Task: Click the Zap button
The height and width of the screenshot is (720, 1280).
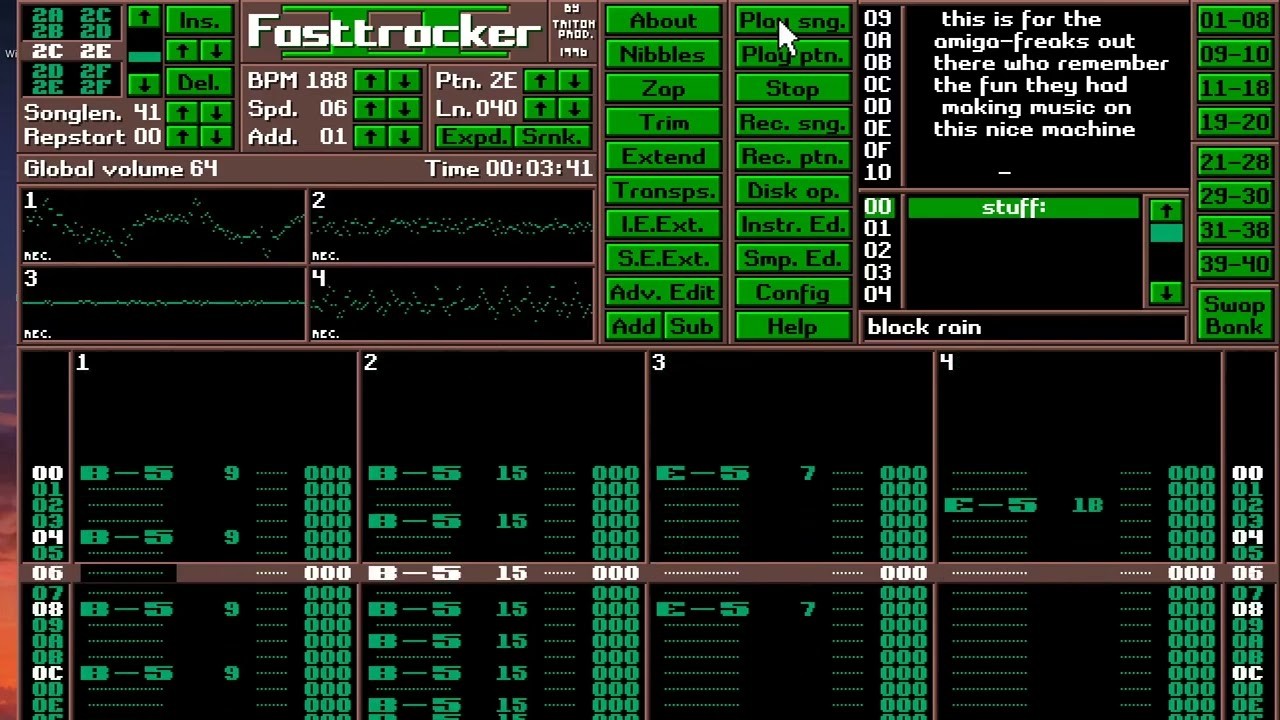Action: pos(663,88)
